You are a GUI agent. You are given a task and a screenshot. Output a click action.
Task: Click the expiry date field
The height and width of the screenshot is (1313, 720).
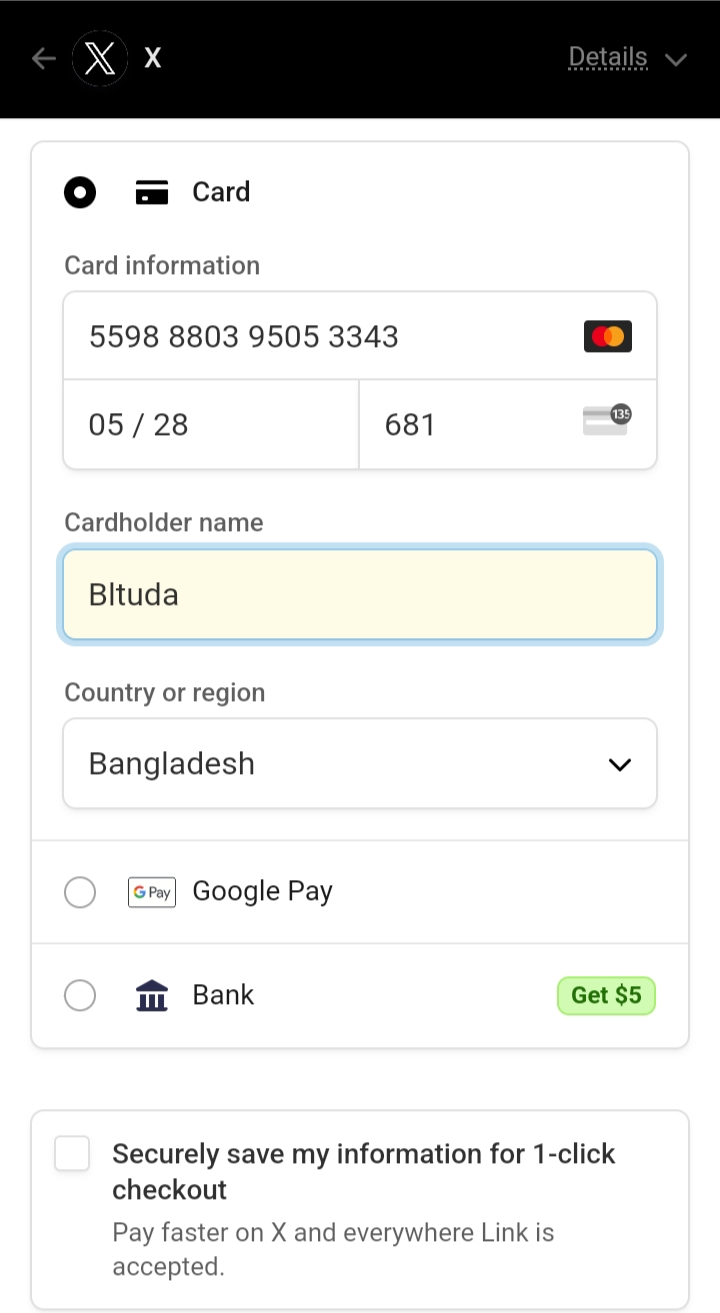[210, 425]
